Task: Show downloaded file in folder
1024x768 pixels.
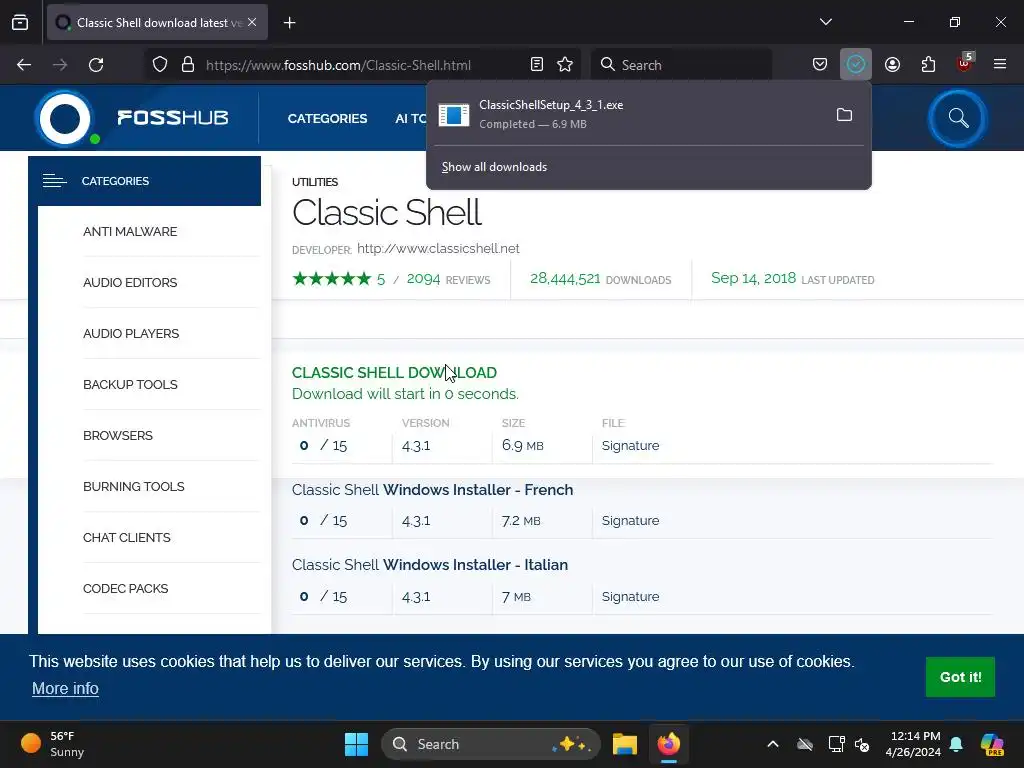Action: [x=844, y=115]
